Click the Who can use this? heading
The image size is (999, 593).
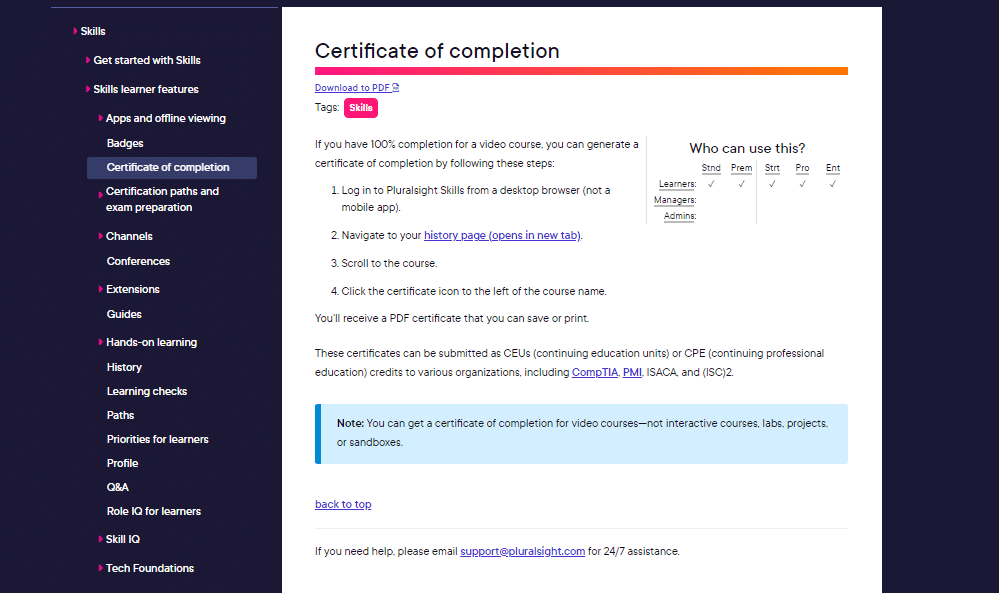(x=747, y=148)
